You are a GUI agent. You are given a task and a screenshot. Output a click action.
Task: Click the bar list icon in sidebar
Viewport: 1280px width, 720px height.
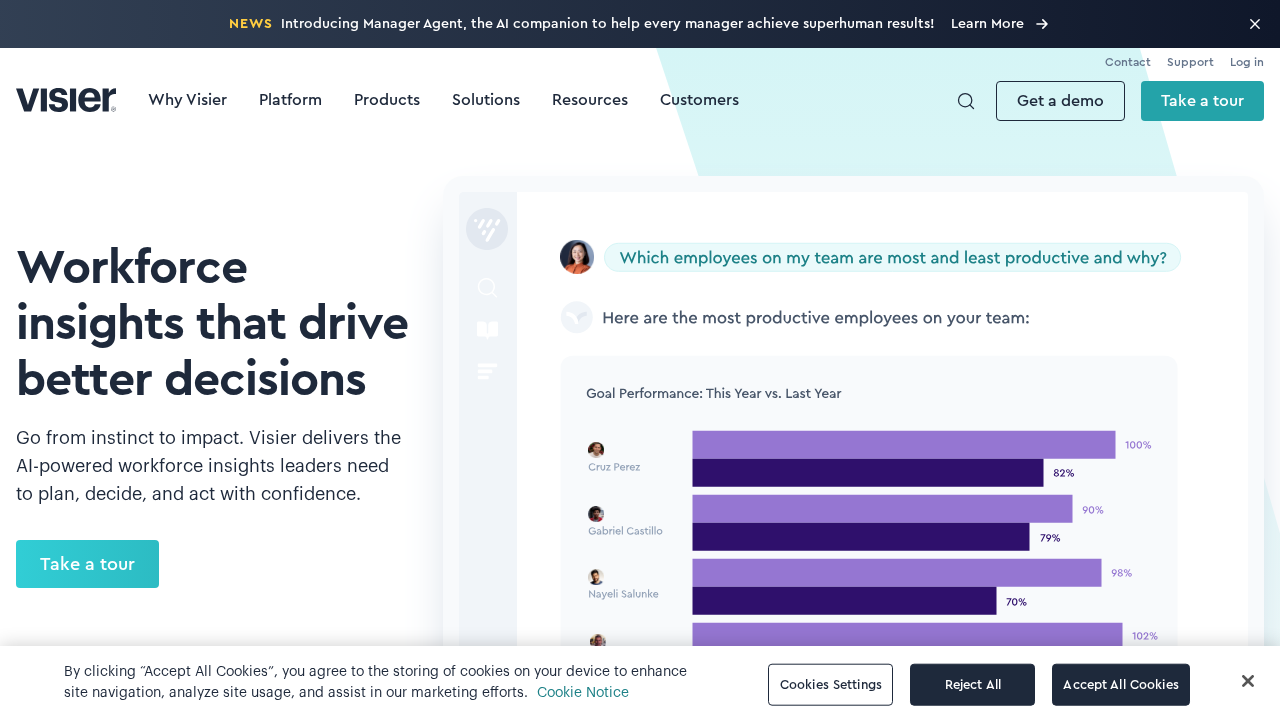click(x=487, y=372)
